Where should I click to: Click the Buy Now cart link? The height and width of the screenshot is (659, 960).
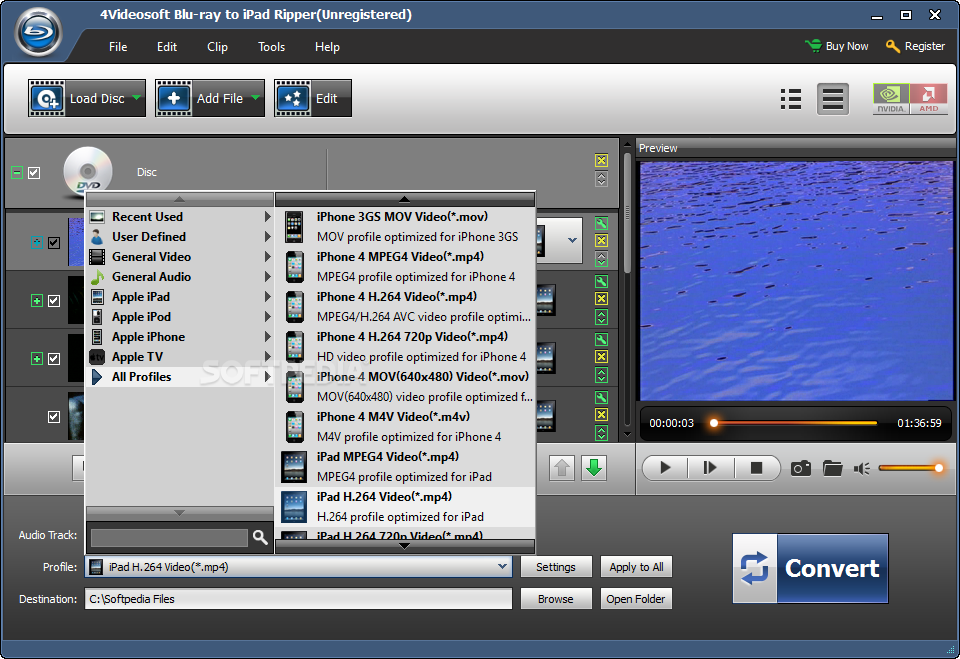click(837, 46)
